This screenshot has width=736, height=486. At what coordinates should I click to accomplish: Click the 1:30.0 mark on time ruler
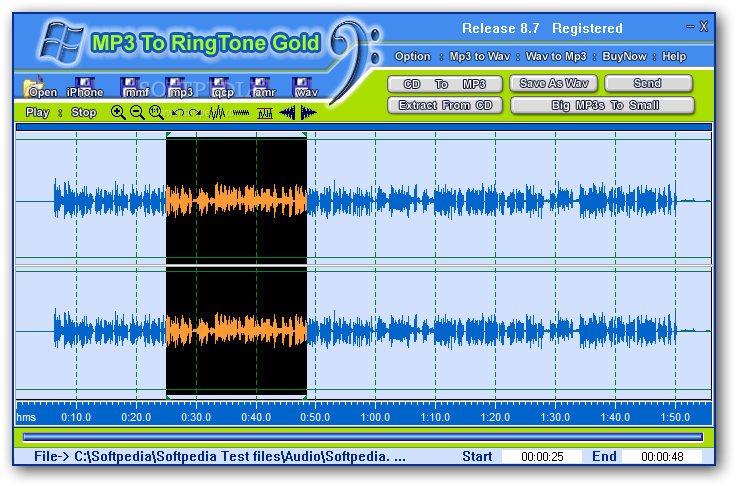(x=555, y=417)
